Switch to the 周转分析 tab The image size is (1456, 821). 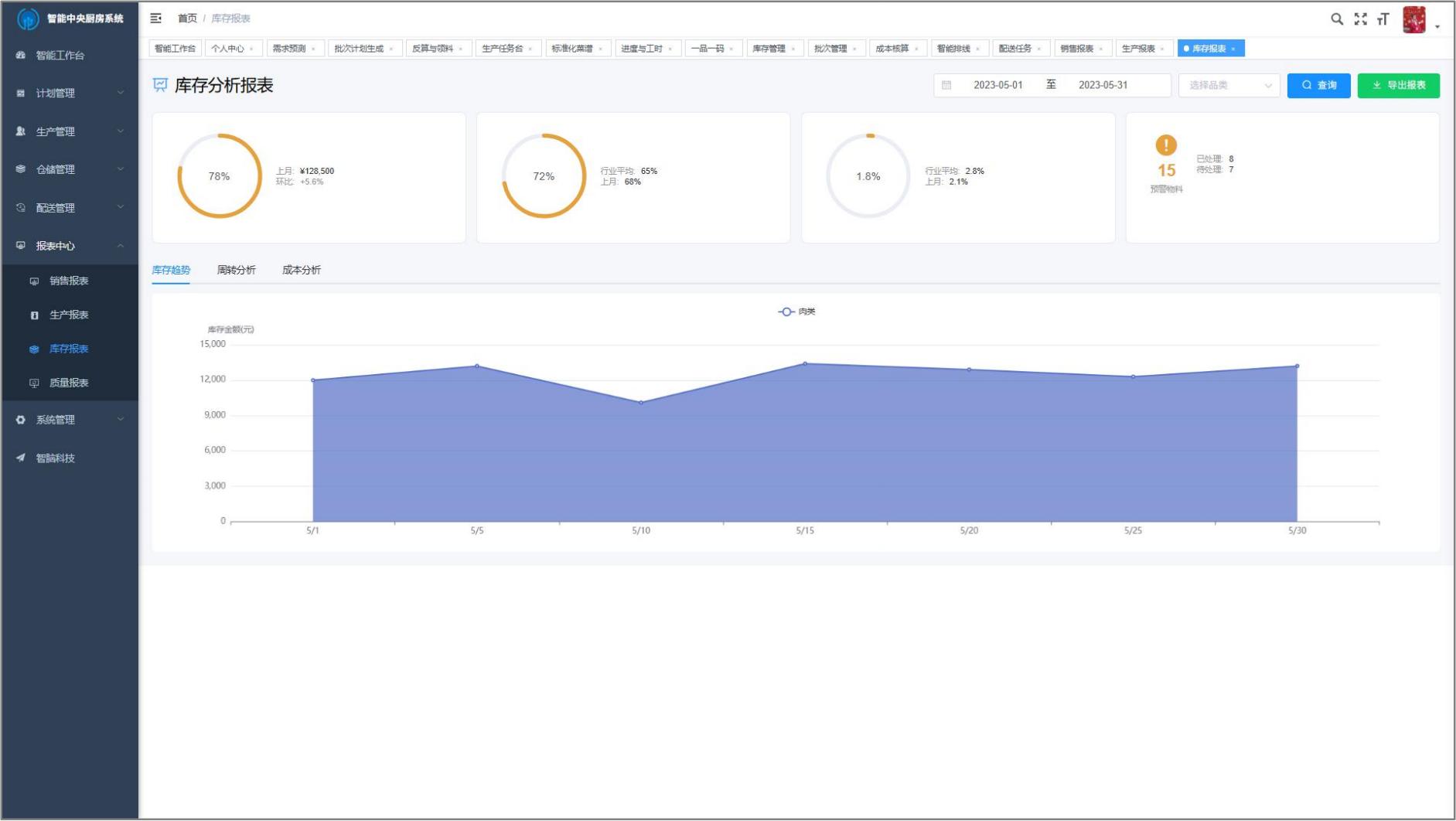click(x=236, y=270)
